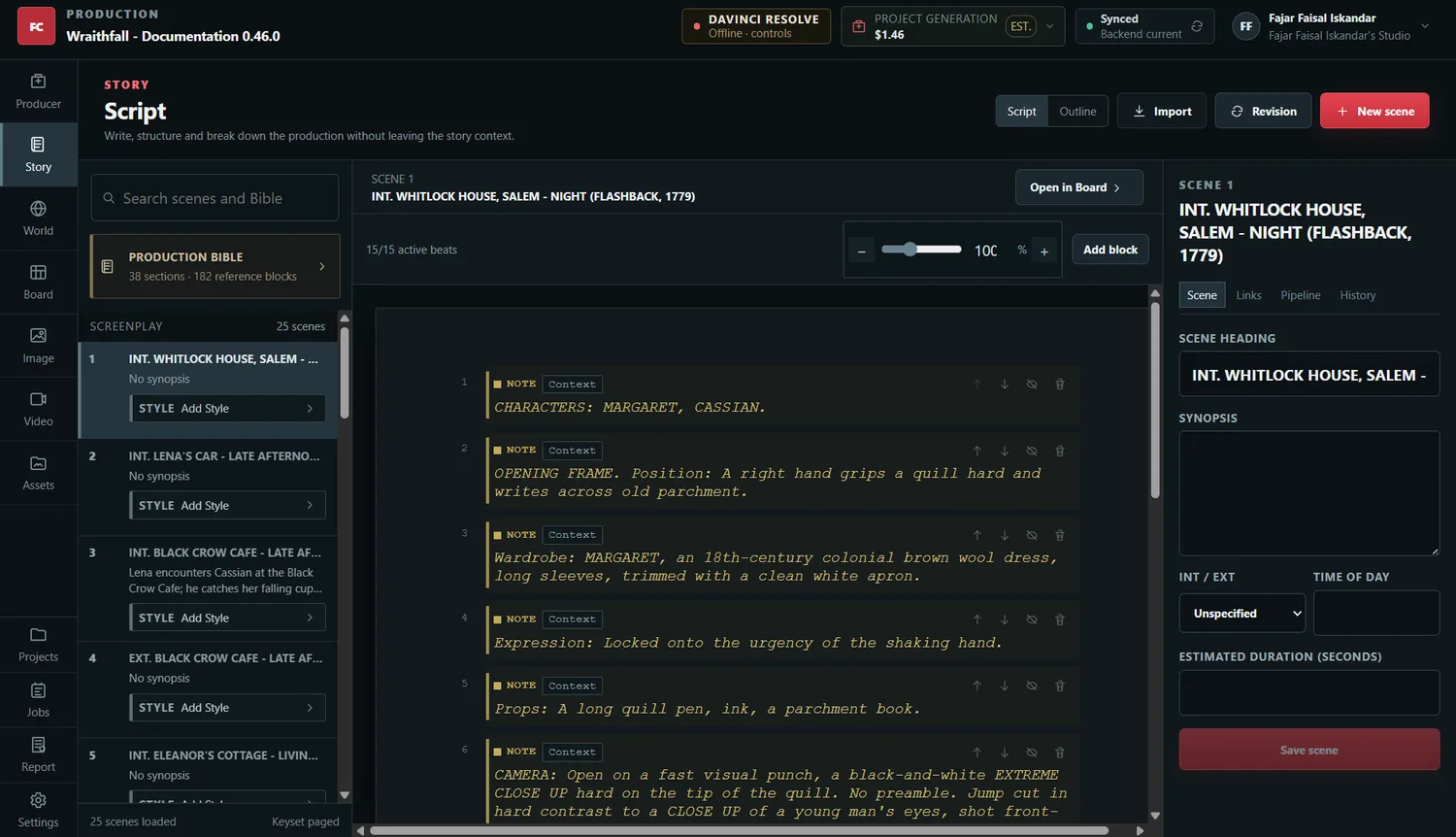The image size is (1456, 837).
Task: Click the New scene button
Action: tap(1374, 112)
